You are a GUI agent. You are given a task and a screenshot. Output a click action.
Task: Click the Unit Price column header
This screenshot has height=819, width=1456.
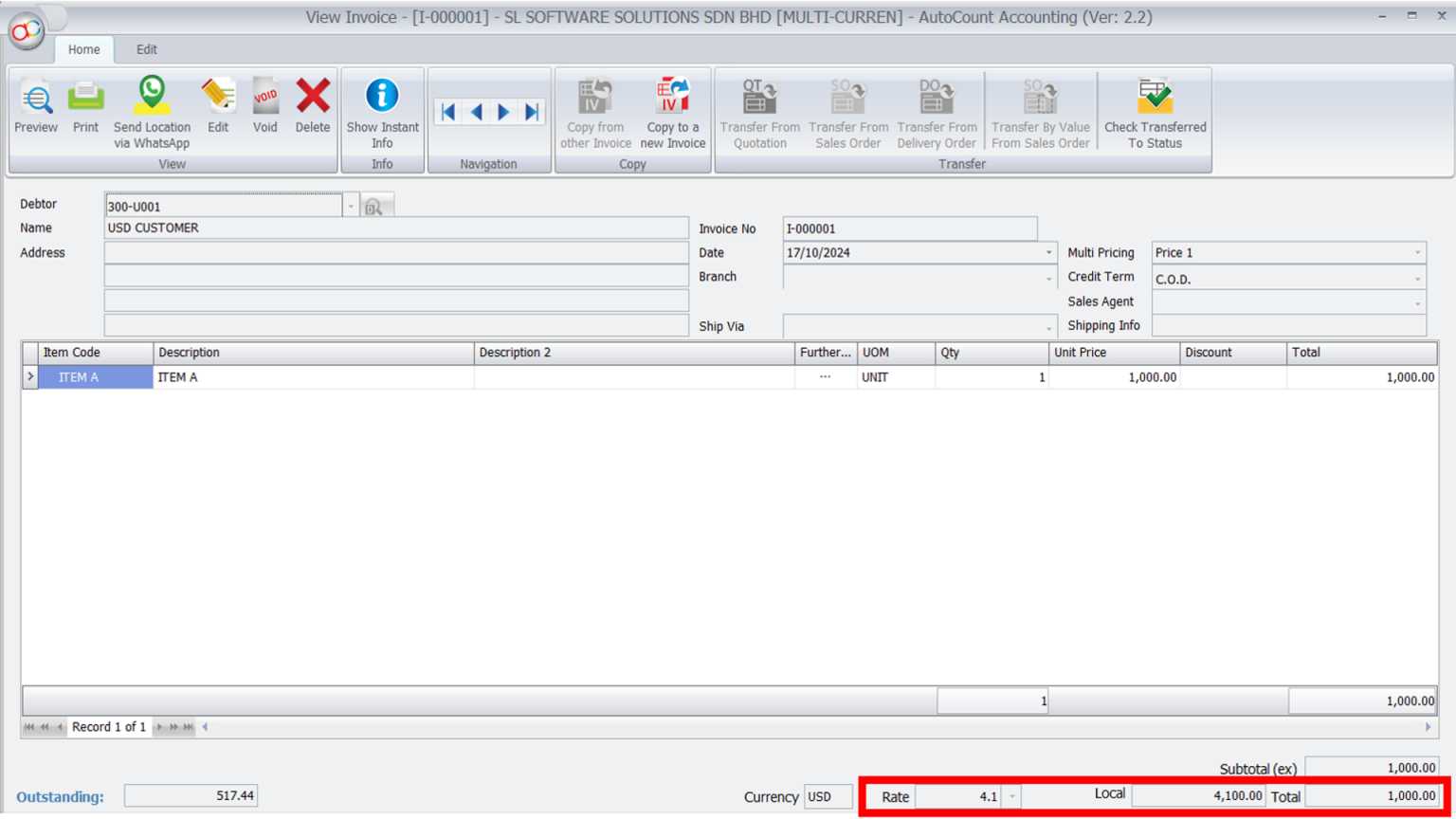1114,353
